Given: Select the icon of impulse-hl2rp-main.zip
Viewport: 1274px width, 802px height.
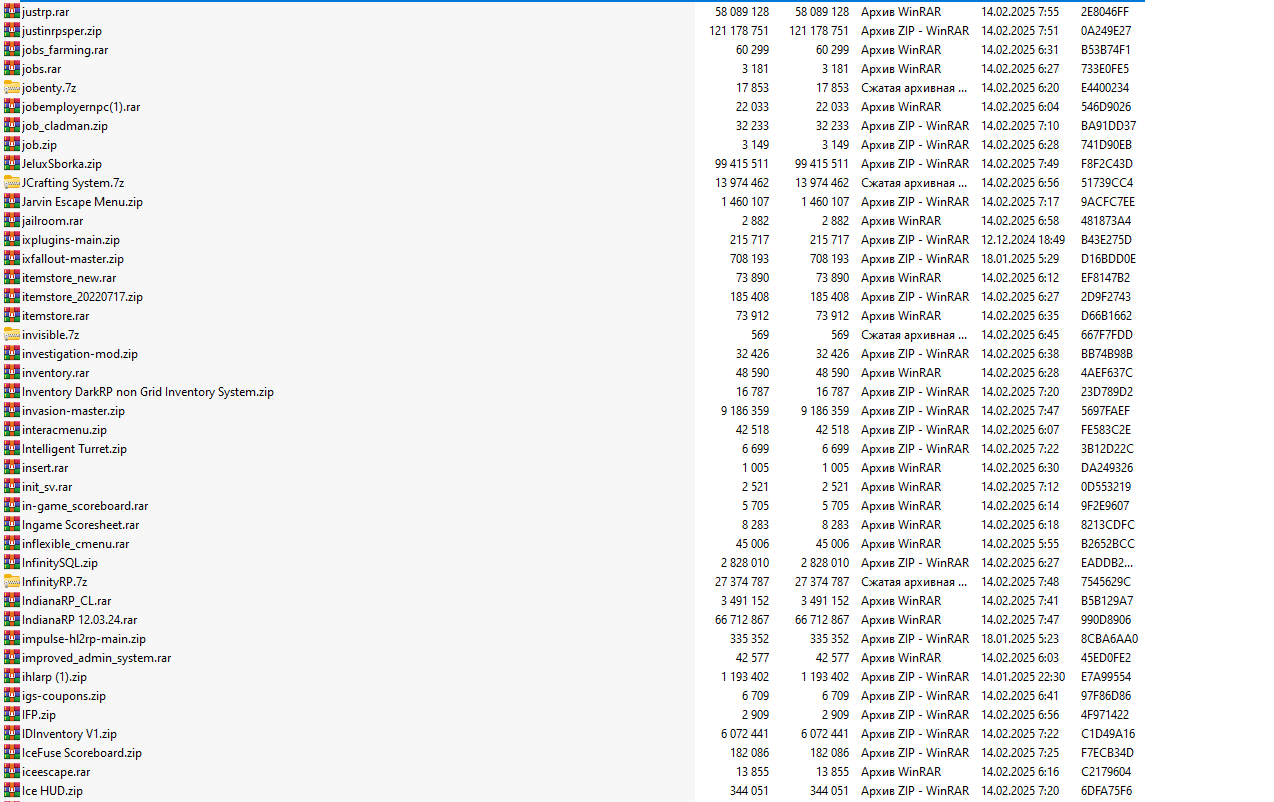Looking at the screenshot, I should (x=12, y=639).
